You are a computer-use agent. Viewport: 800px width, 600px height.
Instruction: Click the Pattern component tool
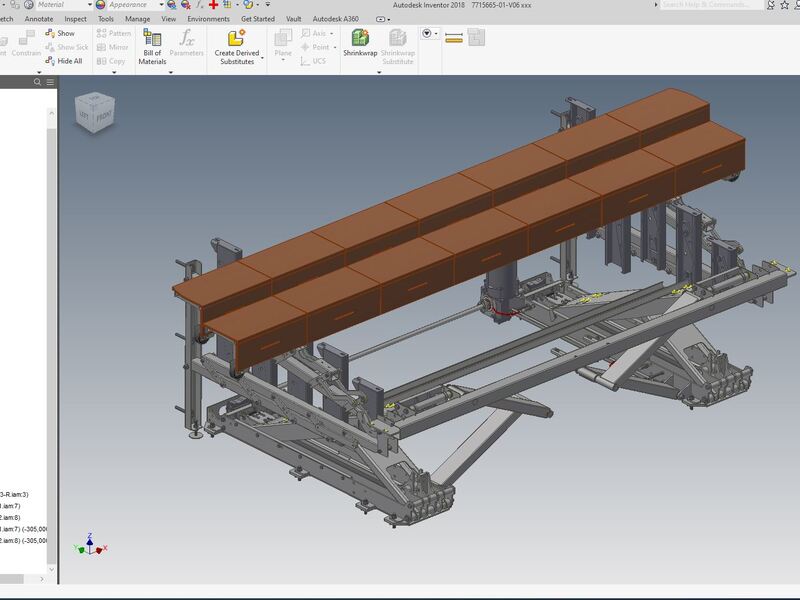coord(114,33)
